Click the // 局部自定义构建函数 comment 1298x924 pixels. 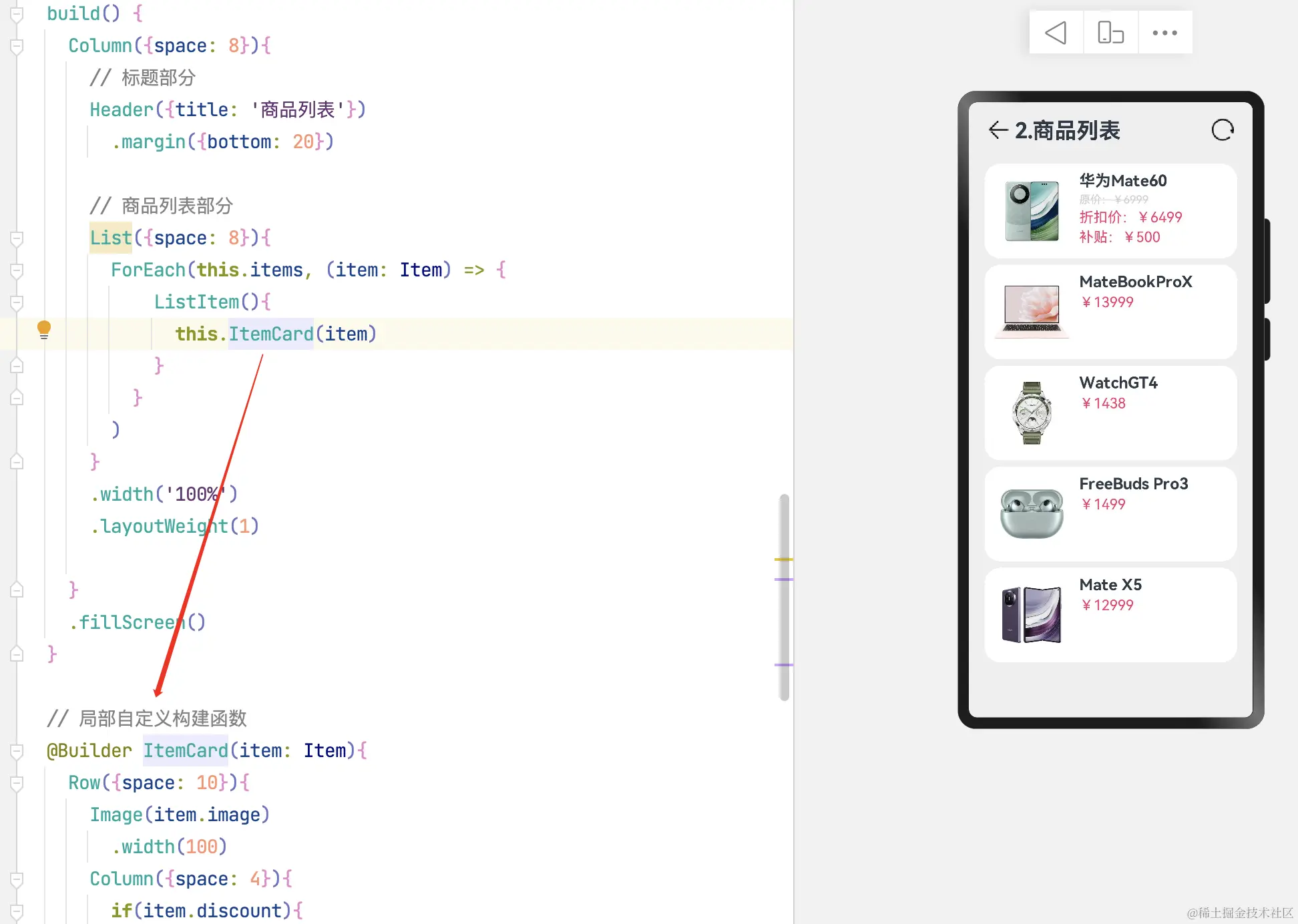click(x=147, y=718)
